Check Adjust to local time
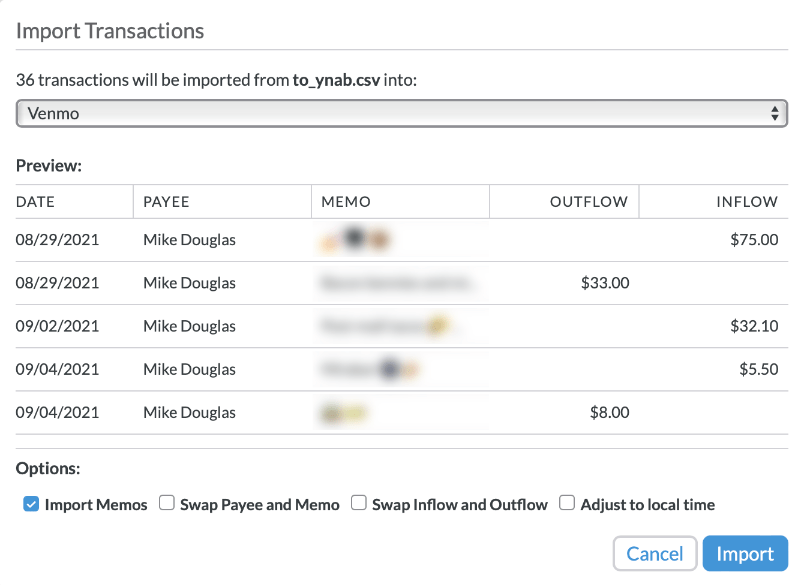 tap(567, 503)
